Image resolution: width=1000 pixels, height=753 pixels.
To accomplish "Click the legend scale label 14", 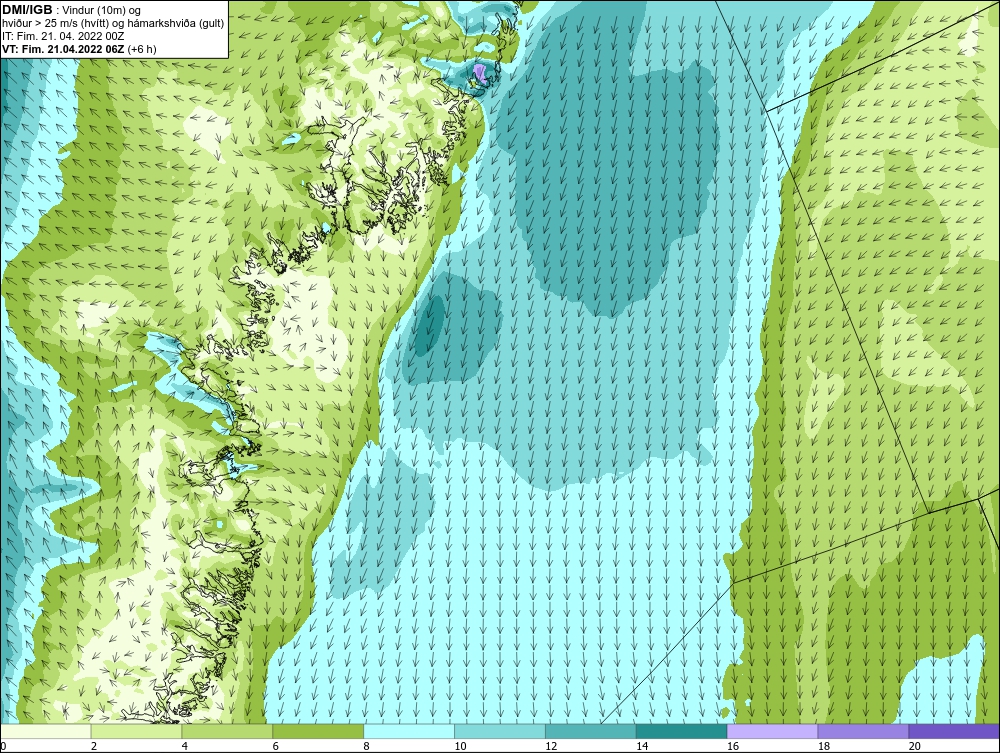I will 642,746.
